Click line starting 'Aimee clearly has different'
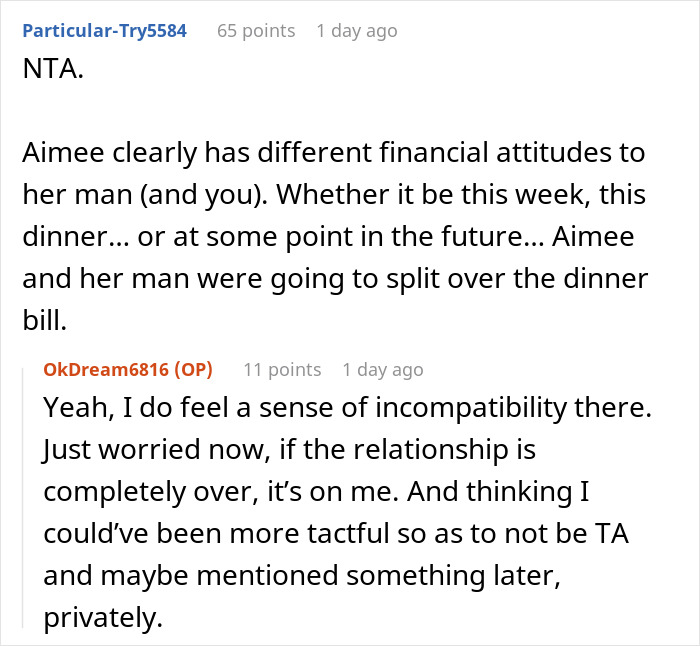This screenshot has height=646, width=700. click(333, 155)
